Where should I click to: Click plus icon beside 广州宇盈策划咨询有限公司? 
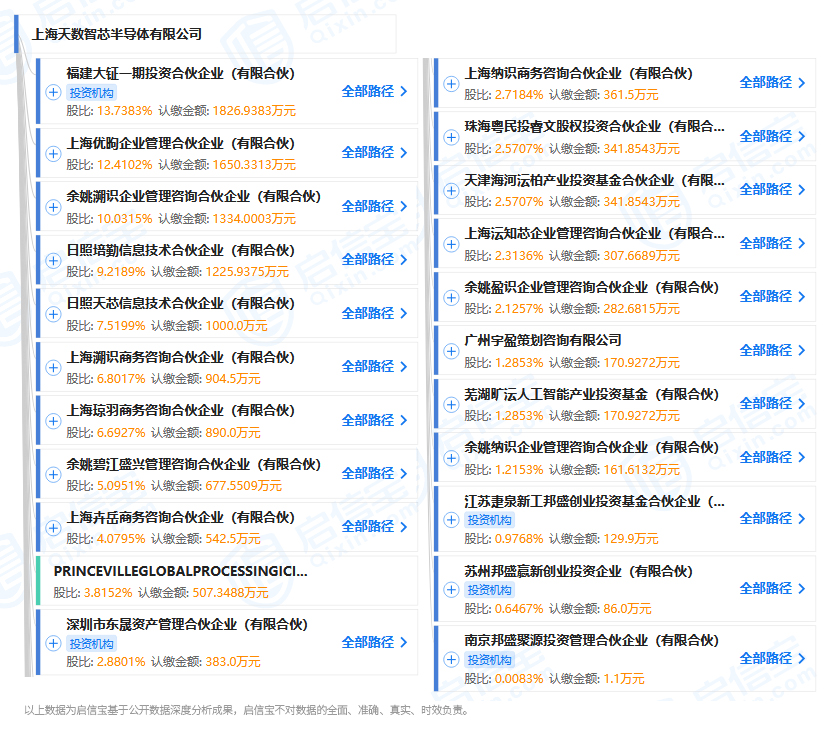tap(451, 351)
